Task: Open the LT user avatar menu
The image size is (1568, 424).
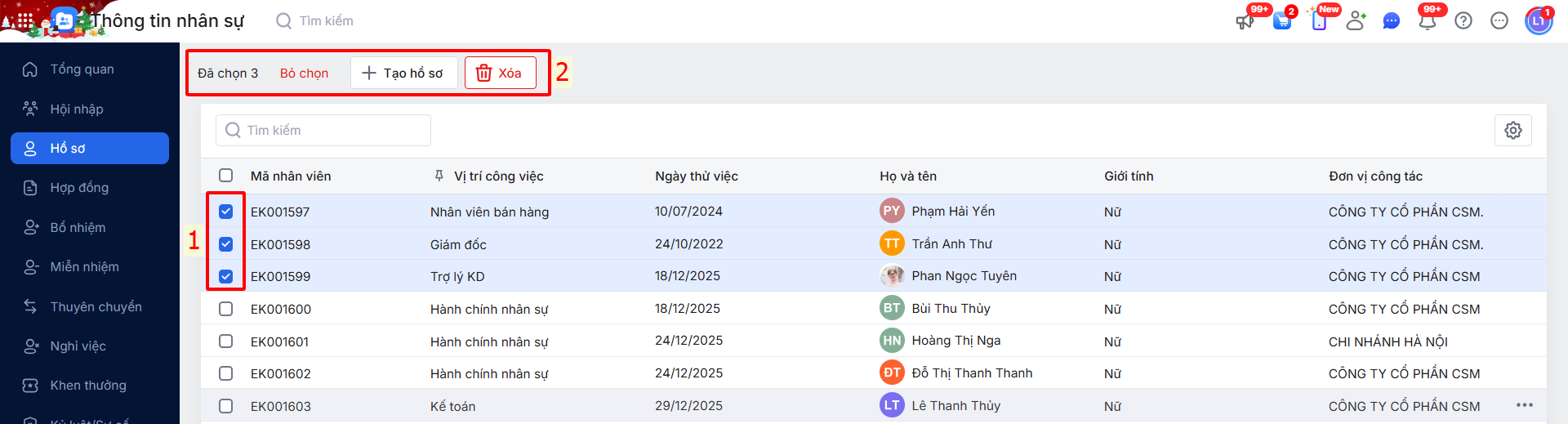Action: point(1539,21)
